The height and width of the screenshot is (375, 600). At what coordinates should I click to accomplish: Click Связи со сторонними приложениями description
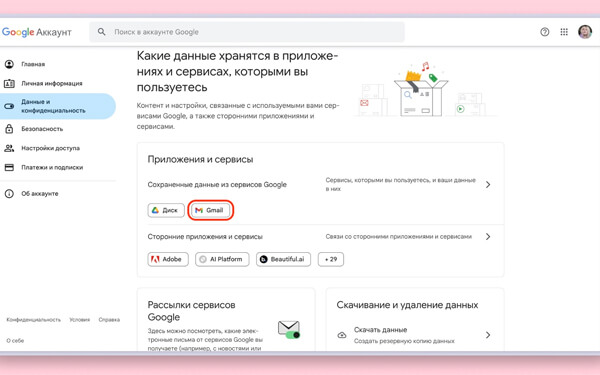pyautogui.click(x=398, y=236)
